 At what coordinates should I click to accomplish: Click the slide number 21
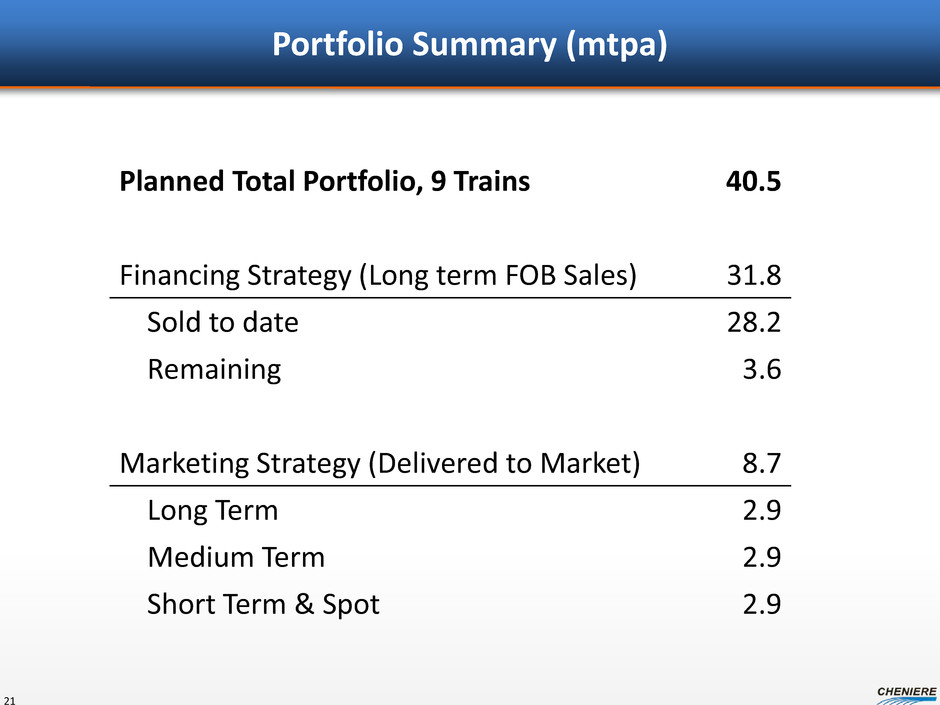(11, 697)
